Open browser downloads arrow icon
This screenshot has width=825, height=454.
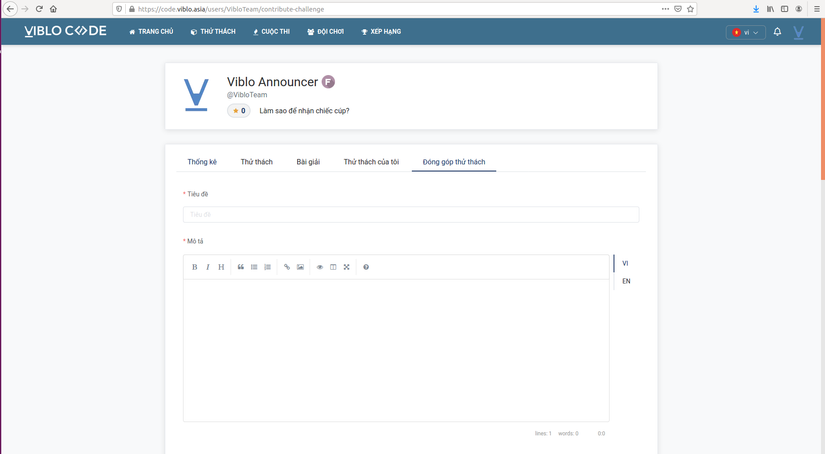(756, 9)
